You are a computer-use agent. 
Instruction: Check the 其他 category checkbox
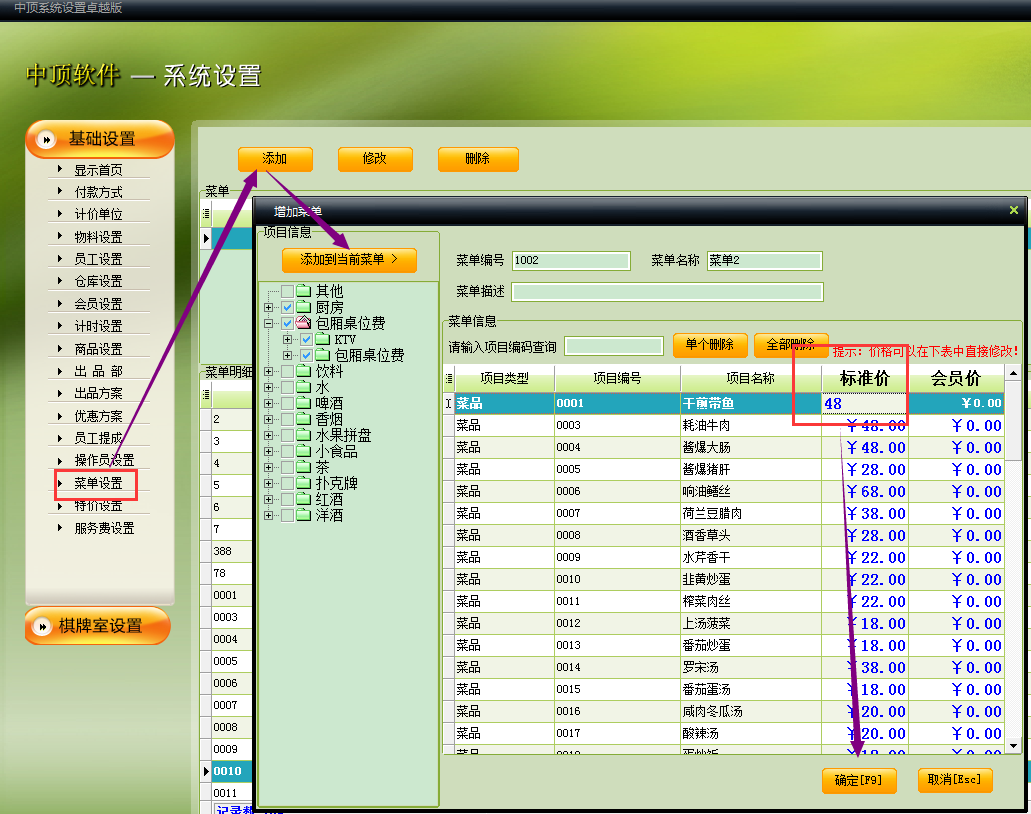pos(288,292)
